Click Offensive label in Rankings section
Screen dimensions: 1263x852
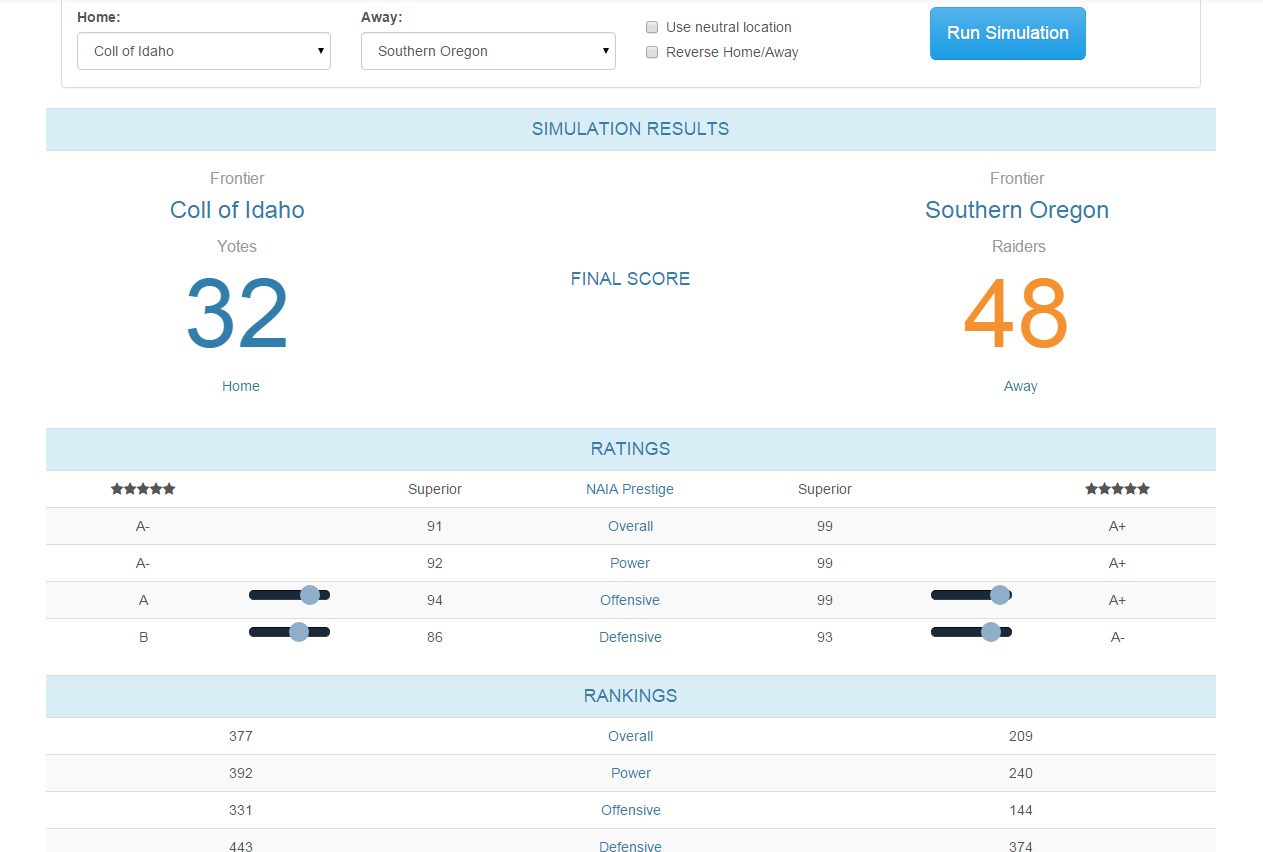pos(630,810)
